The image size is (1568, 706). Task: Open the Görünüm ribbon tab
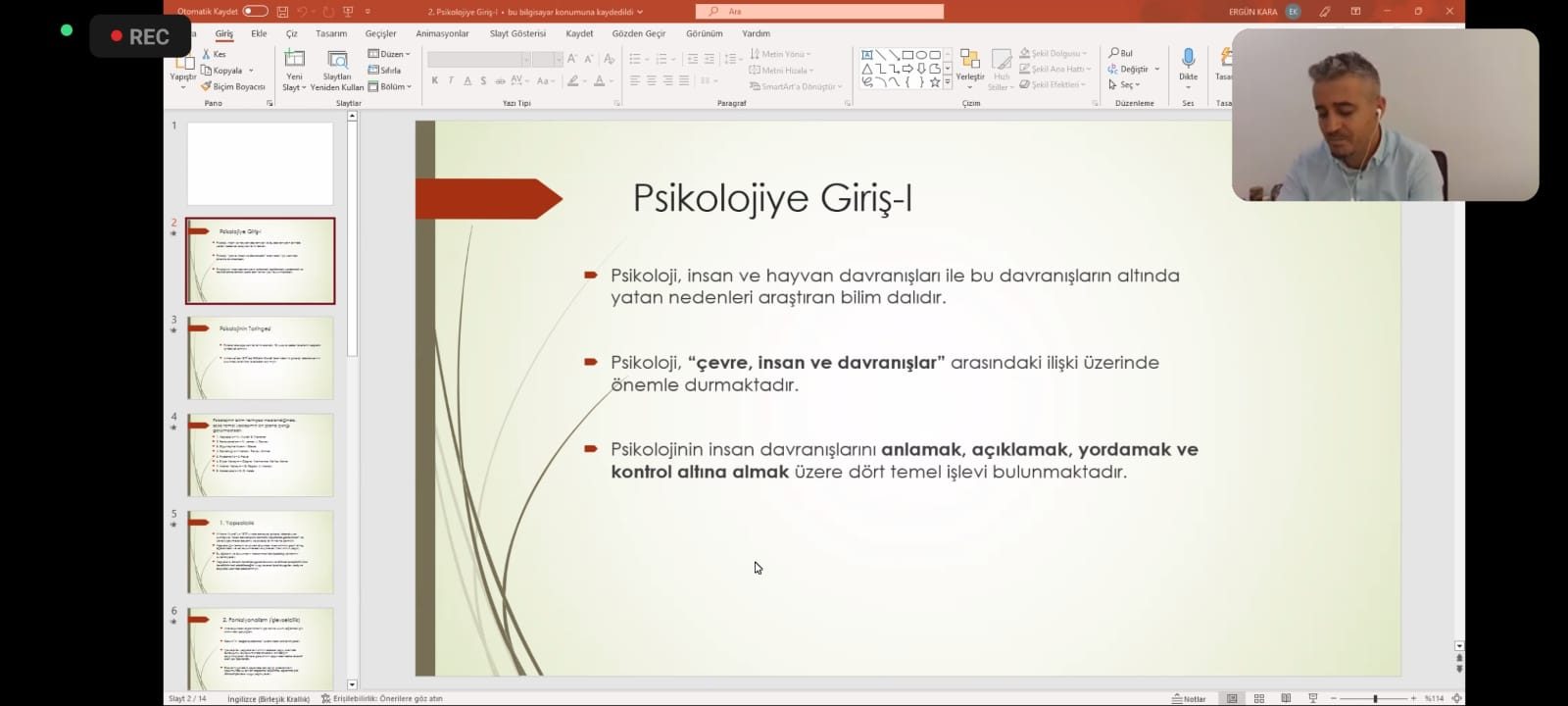[x=704, y=33]
